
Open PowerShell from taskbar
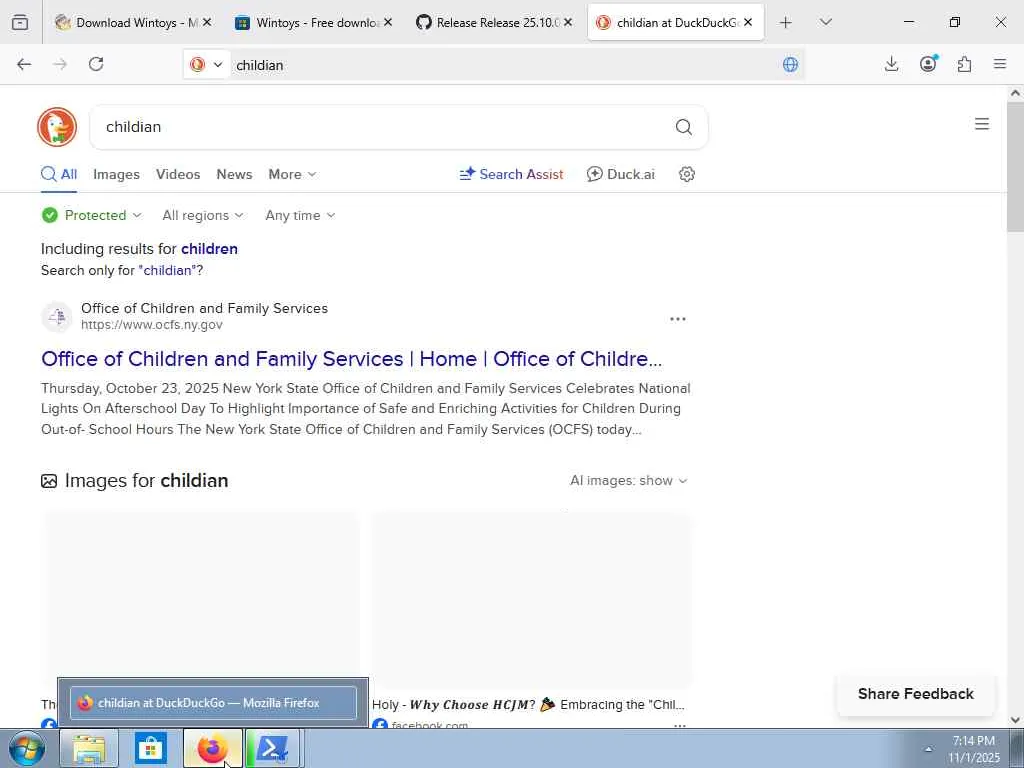tap(273, 748)
